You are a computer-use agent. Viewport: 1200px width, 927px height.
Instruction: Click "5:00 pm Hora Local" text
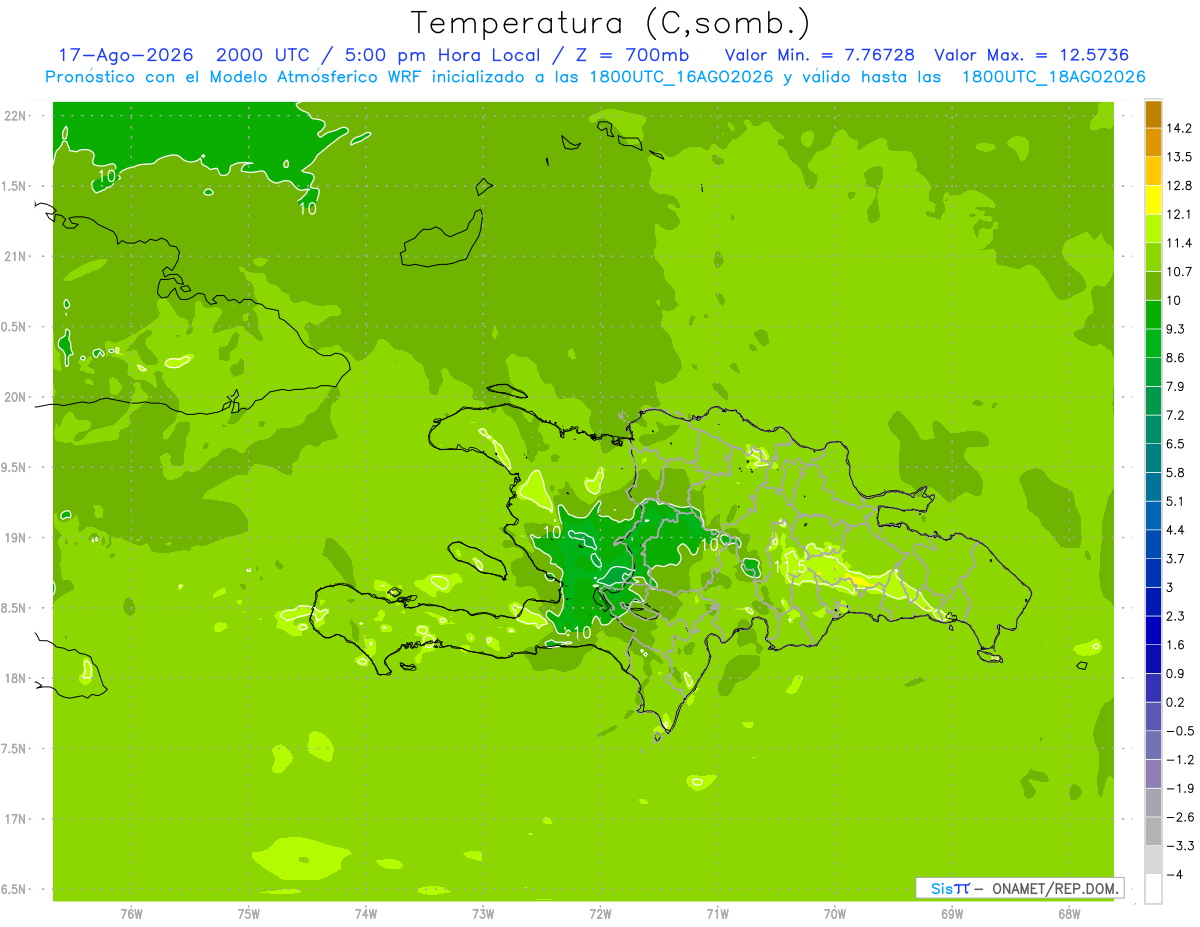pos(441,55)
